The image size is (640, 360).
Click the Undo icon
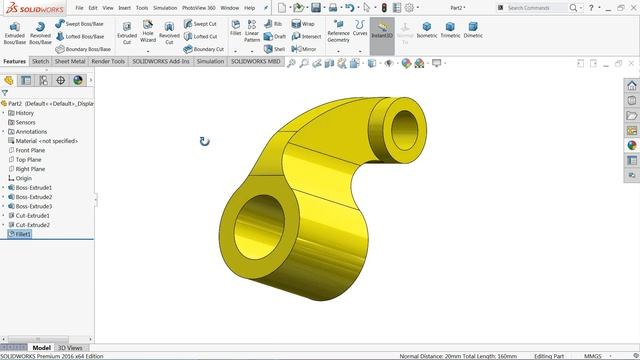pyautogui.click(x=349, y=7)
